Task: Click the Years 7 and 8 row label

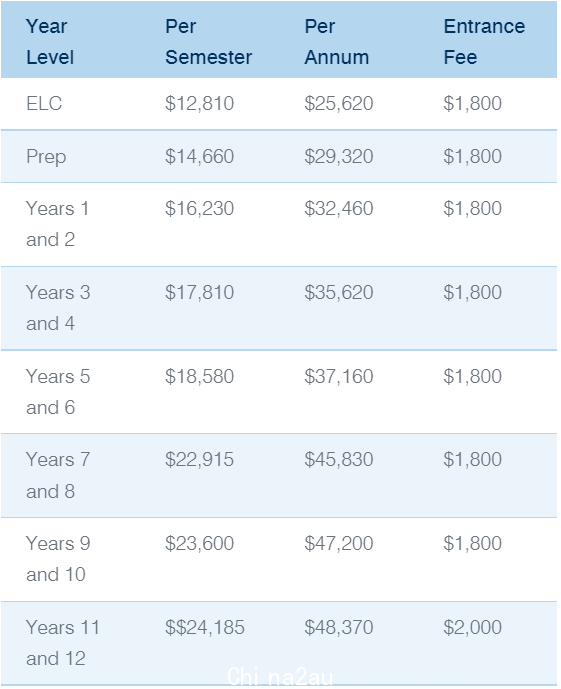Action: (x=58, y=475)
